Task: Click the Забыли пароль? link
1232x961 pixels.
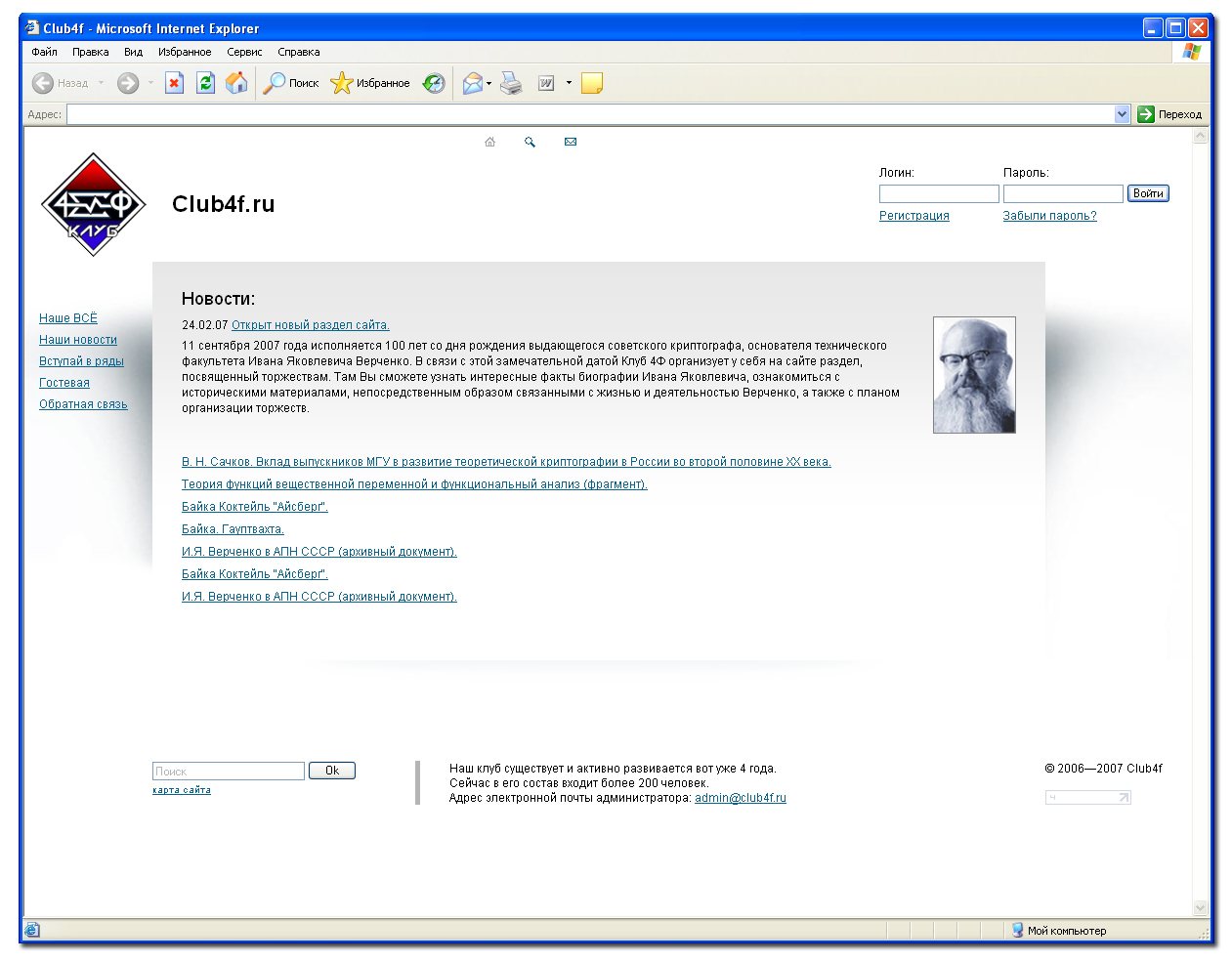Action: [1049, 216]
